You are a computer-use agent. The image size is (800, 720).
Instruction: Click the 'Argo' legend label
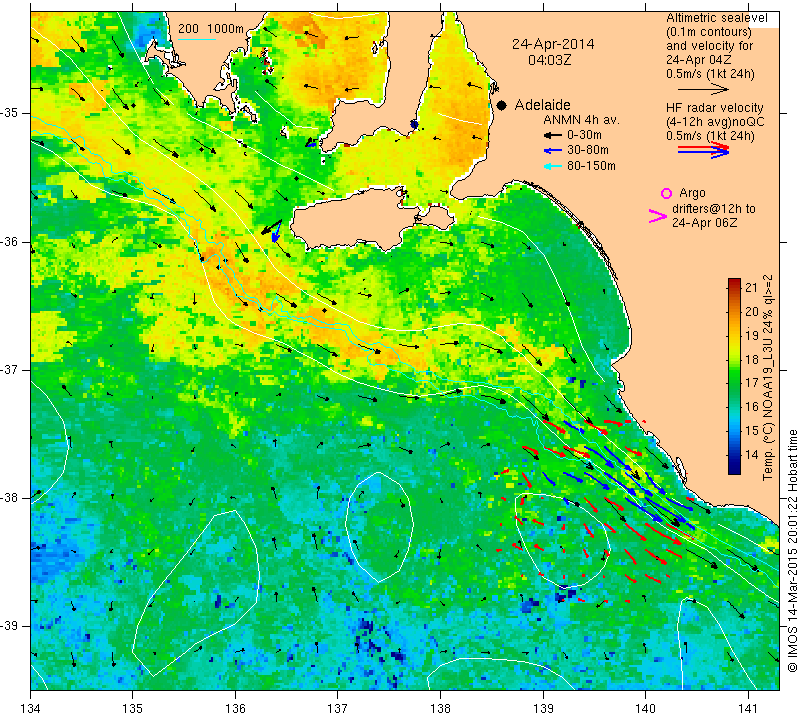692,193
